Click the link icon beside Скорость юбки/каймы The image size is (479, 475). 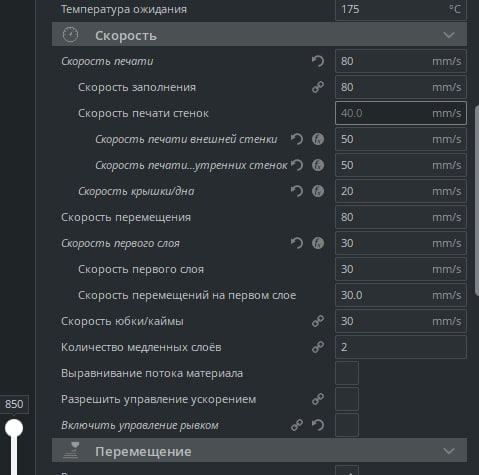click(x=318, y=321)
